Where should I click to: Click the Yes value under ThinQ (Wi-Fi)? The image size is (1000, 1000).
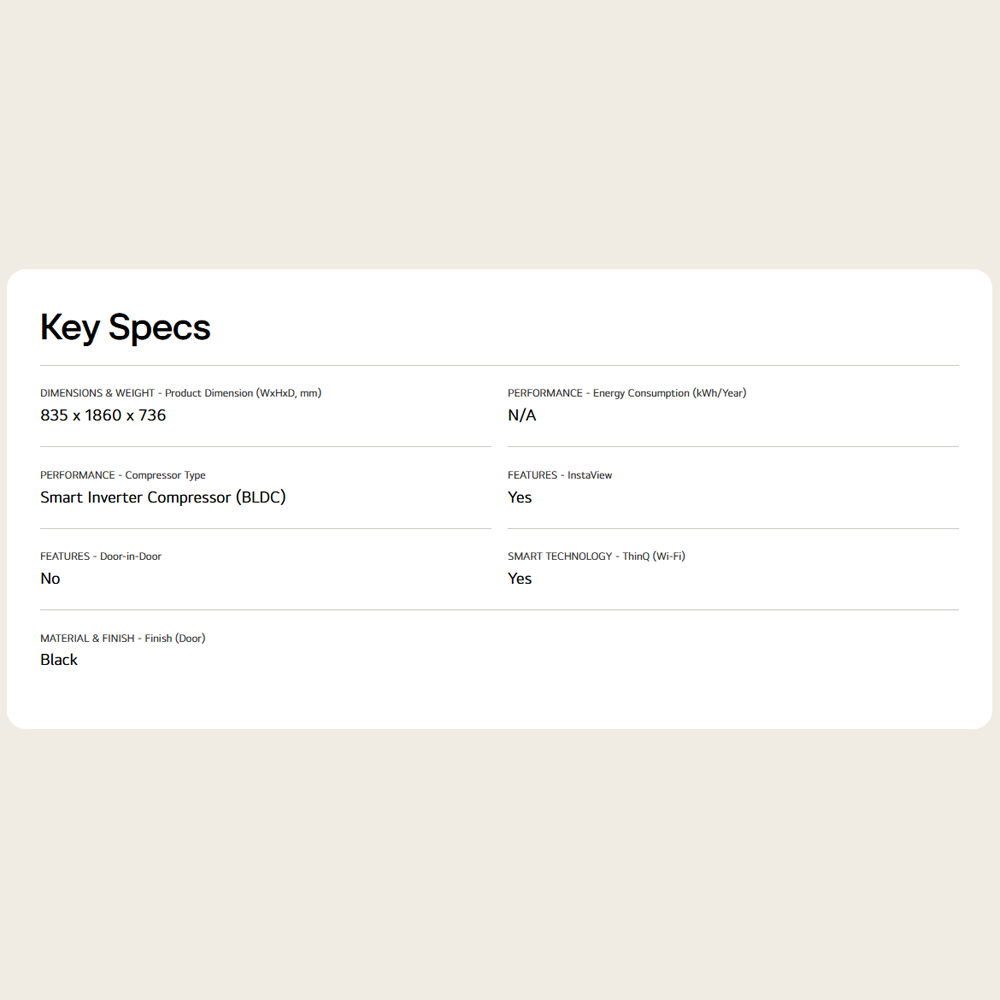tap(520, 579)
